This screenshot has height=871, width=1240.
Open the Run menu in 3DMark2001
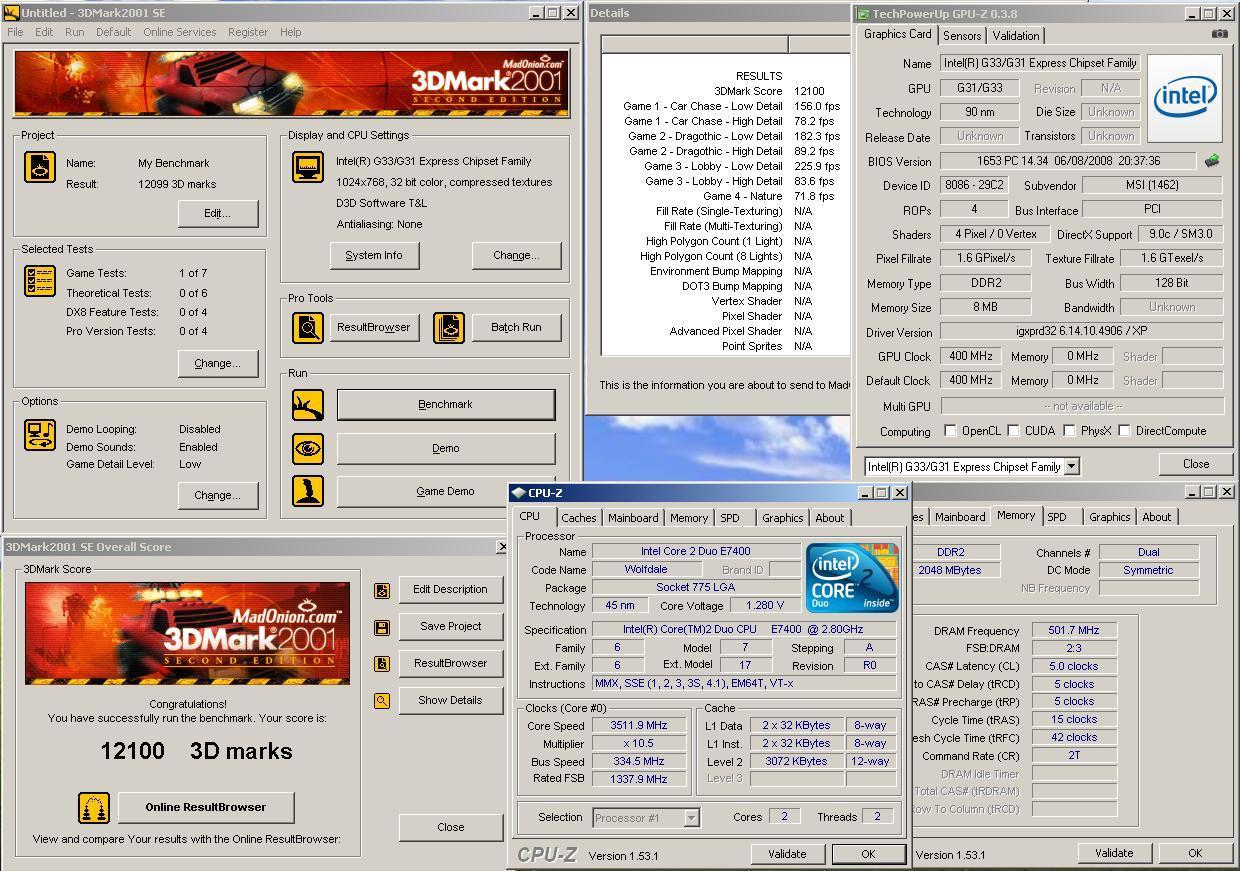coord(75,32)
